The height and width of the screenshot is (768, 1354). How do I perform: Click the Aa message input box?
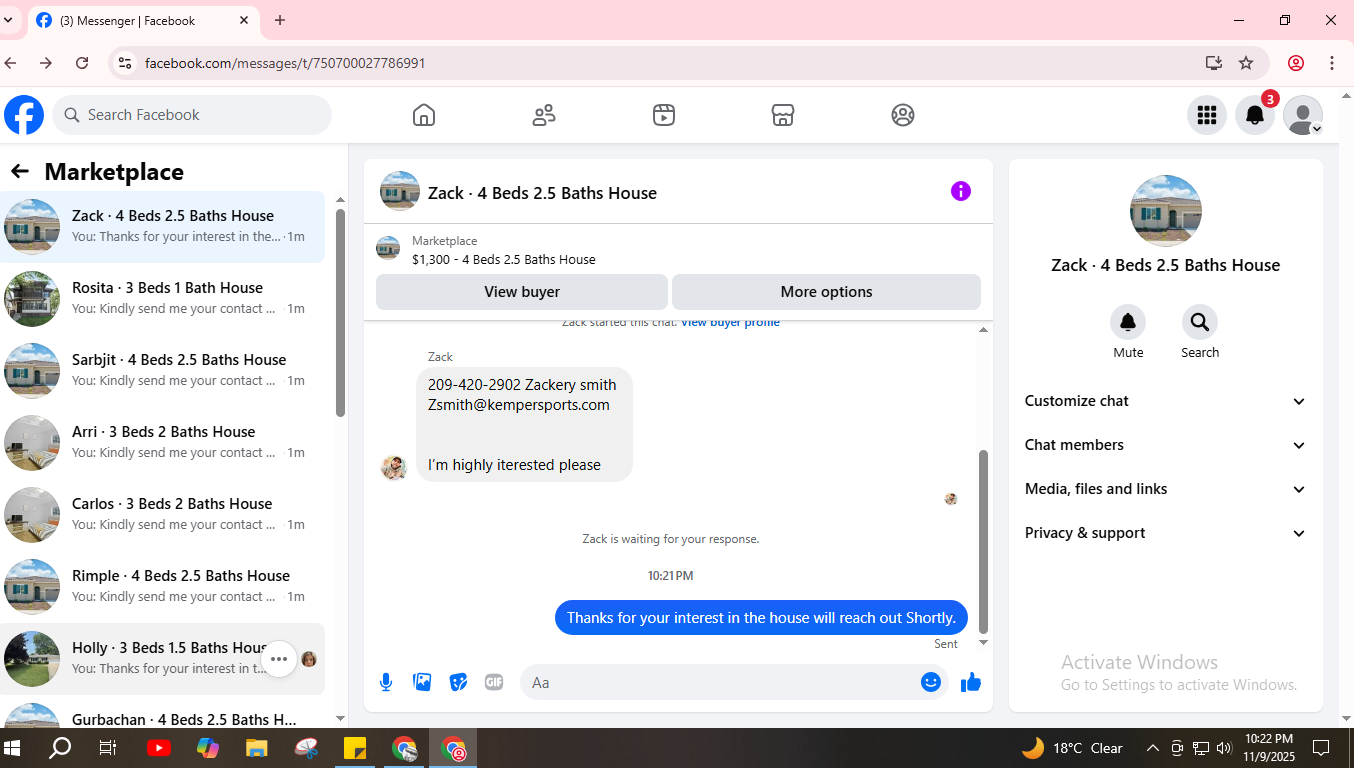(733, 682)
